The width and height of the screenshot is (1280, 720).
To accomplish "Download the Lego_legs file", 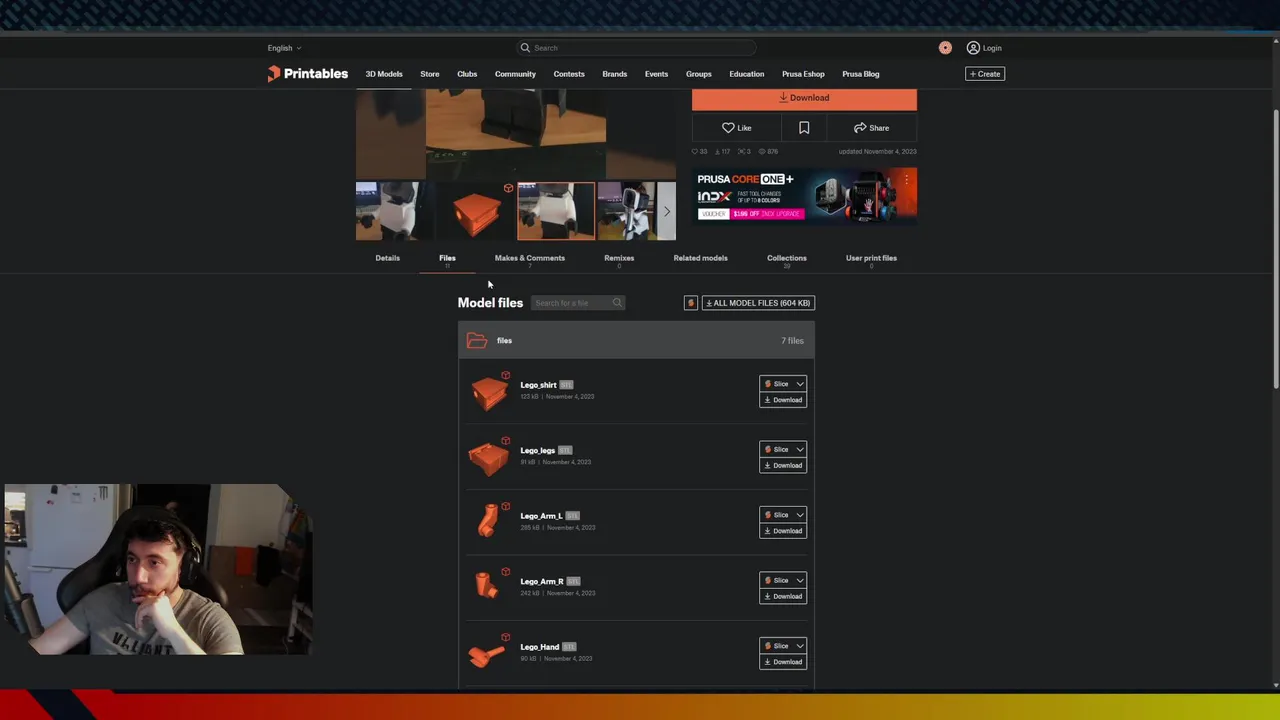I will tap(783, 465).
